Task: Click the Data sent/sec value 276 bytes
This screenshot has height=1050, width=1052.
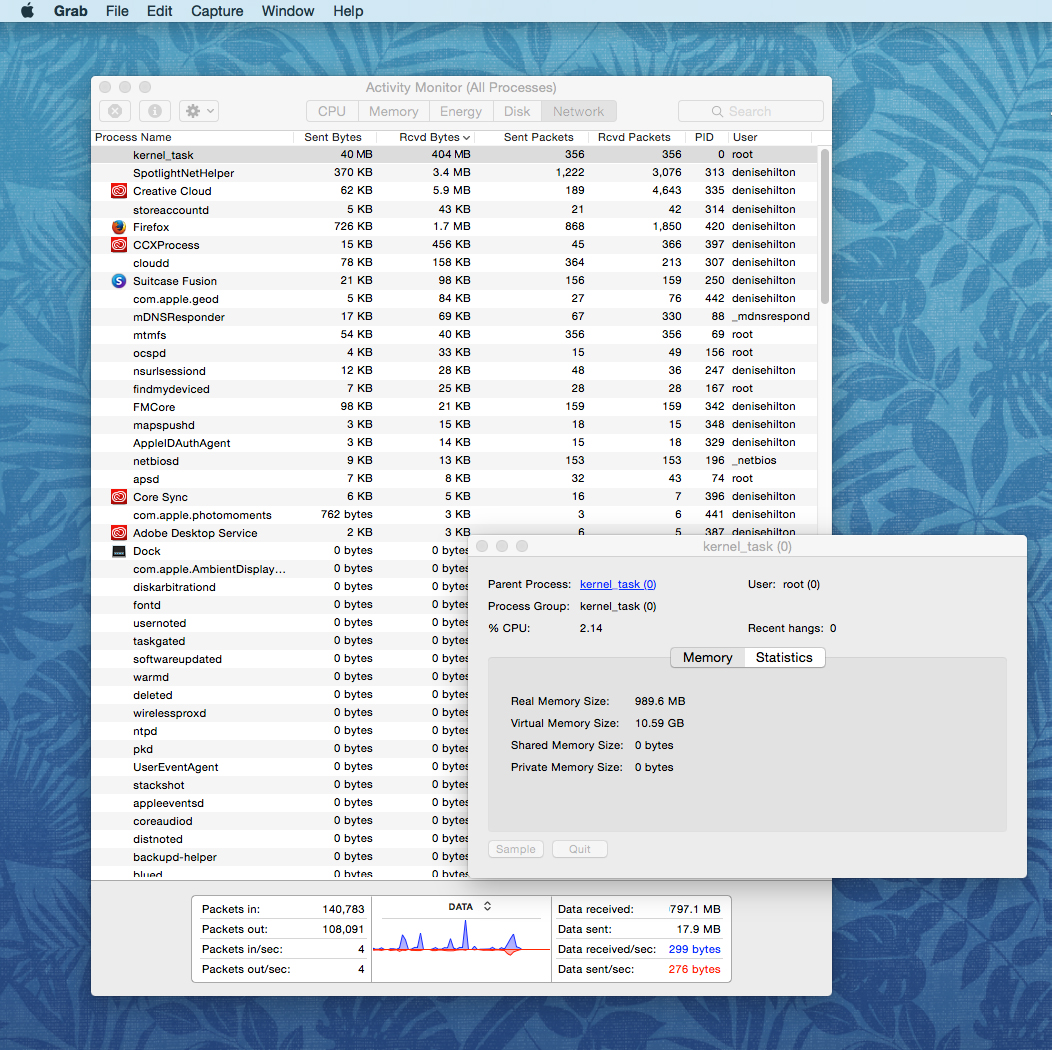Action: pyautogui.click(x=694, y=969)
